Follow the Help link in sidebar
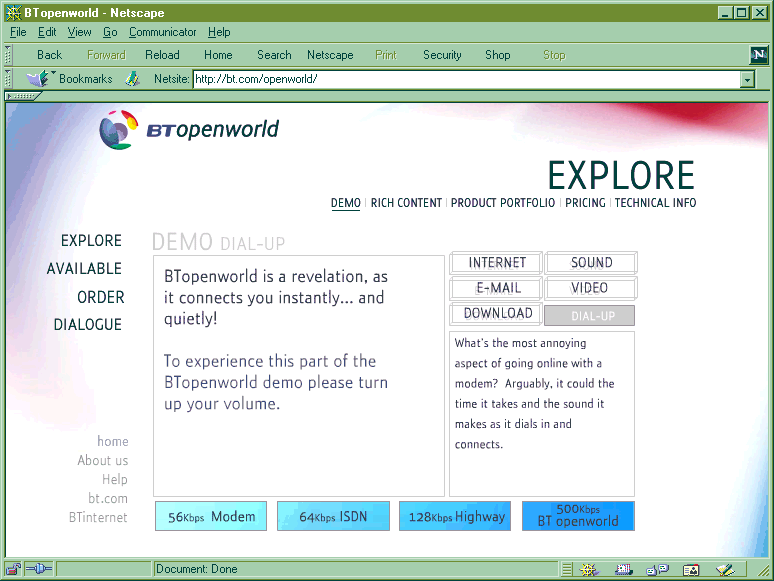774x581 pixels. click(115, 479)
